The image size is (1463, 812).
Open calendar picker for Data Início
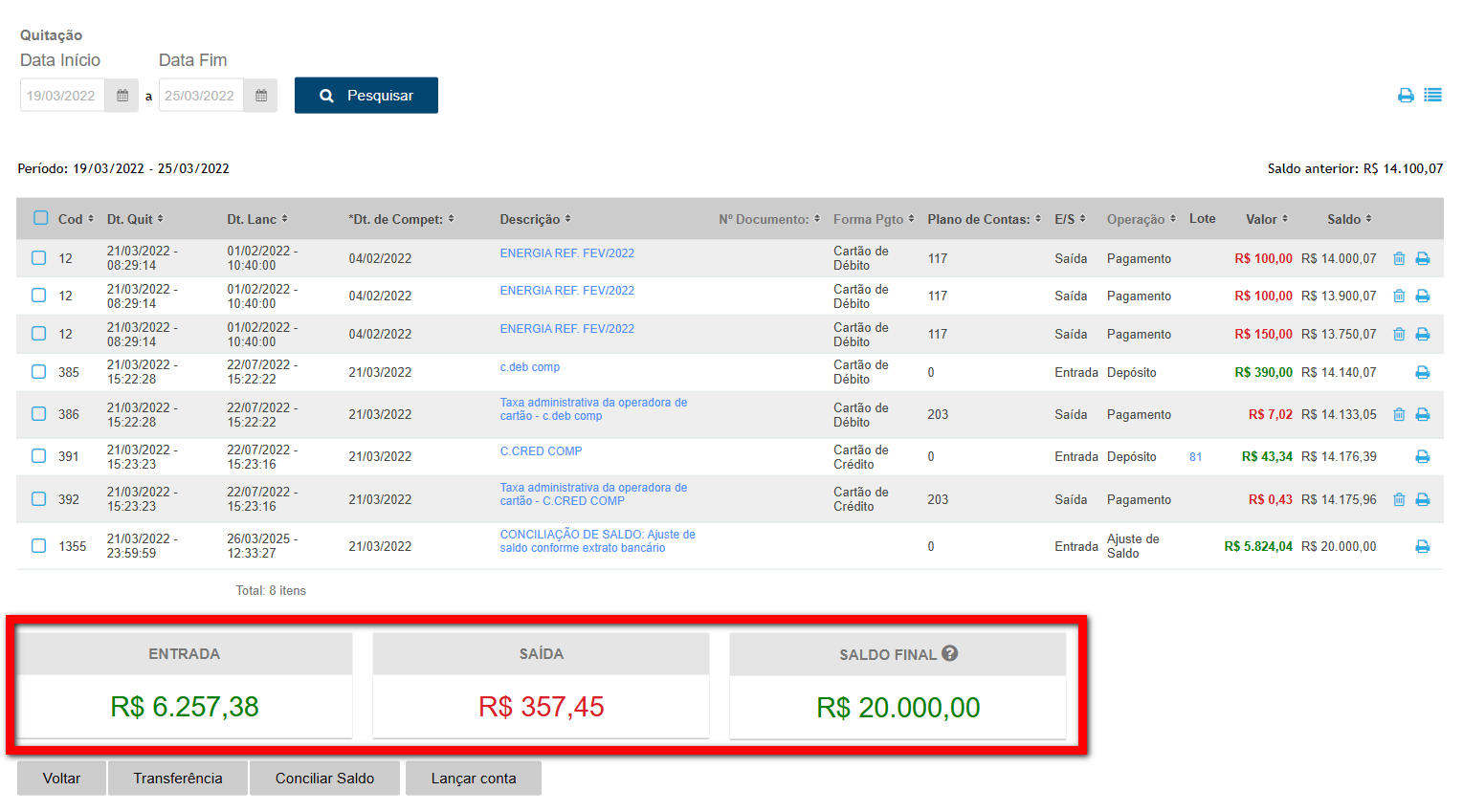coord(122,96)
